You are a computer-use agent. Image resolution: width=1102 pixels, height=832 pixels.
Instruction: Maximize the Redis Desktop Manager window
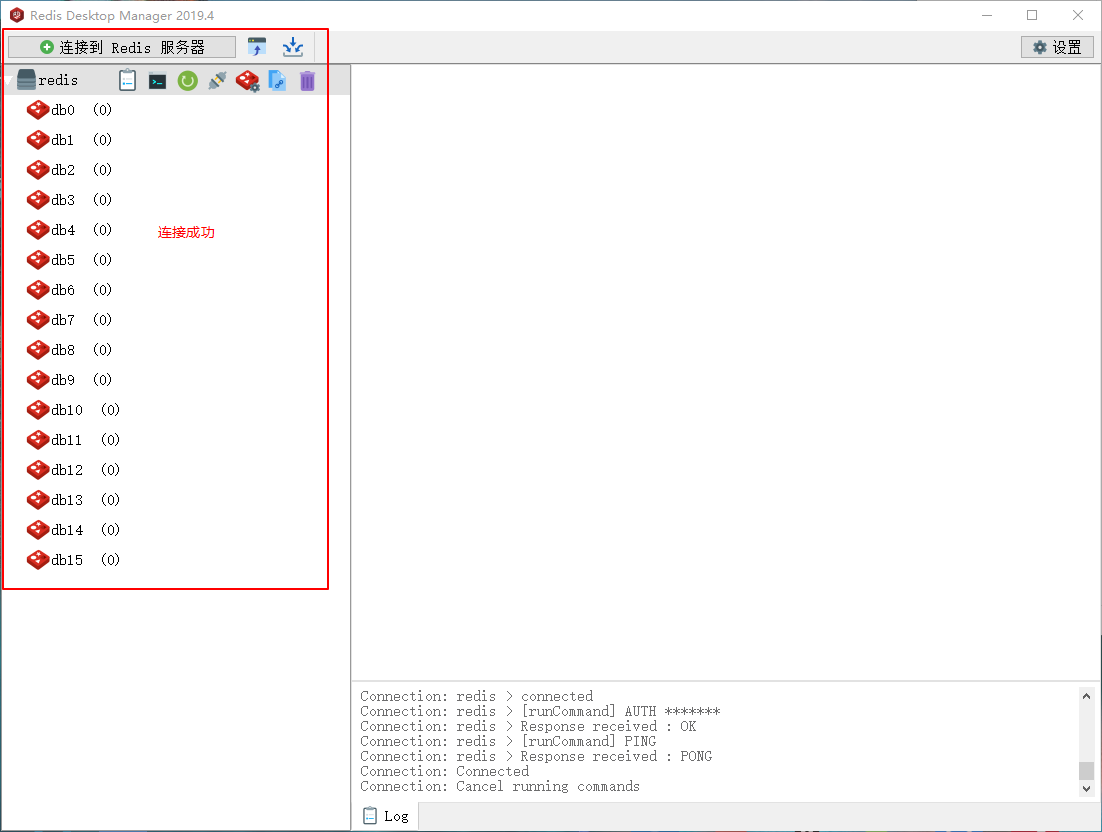(x=1032, y=15)
